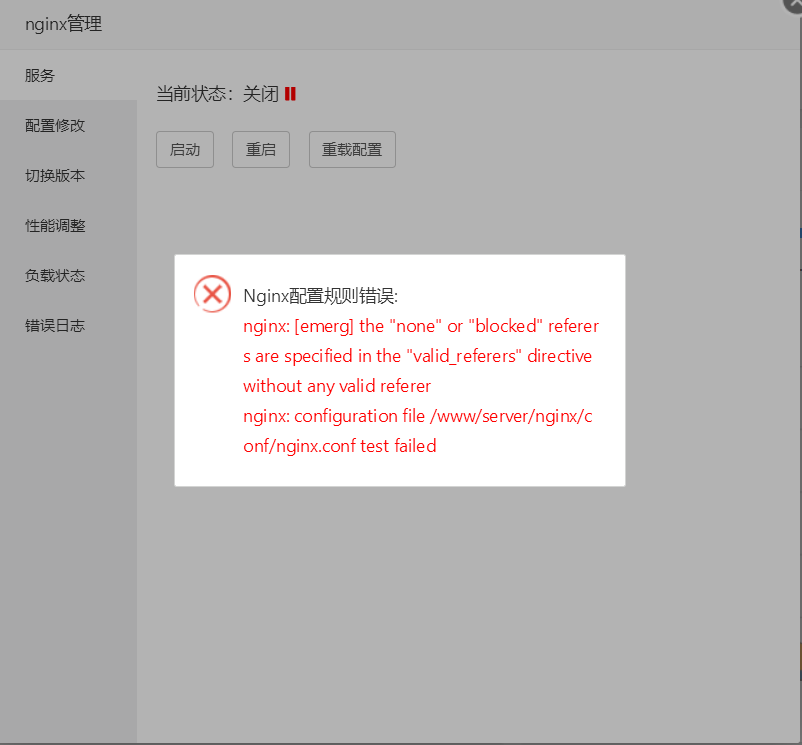Open the 切换版本 tab
This screenshot has width=802, height=745.
tap(68, 175)
